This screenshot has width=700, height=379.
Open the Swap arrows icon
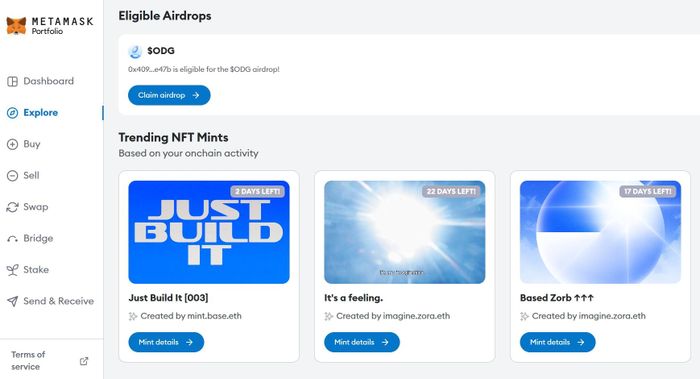12,207
